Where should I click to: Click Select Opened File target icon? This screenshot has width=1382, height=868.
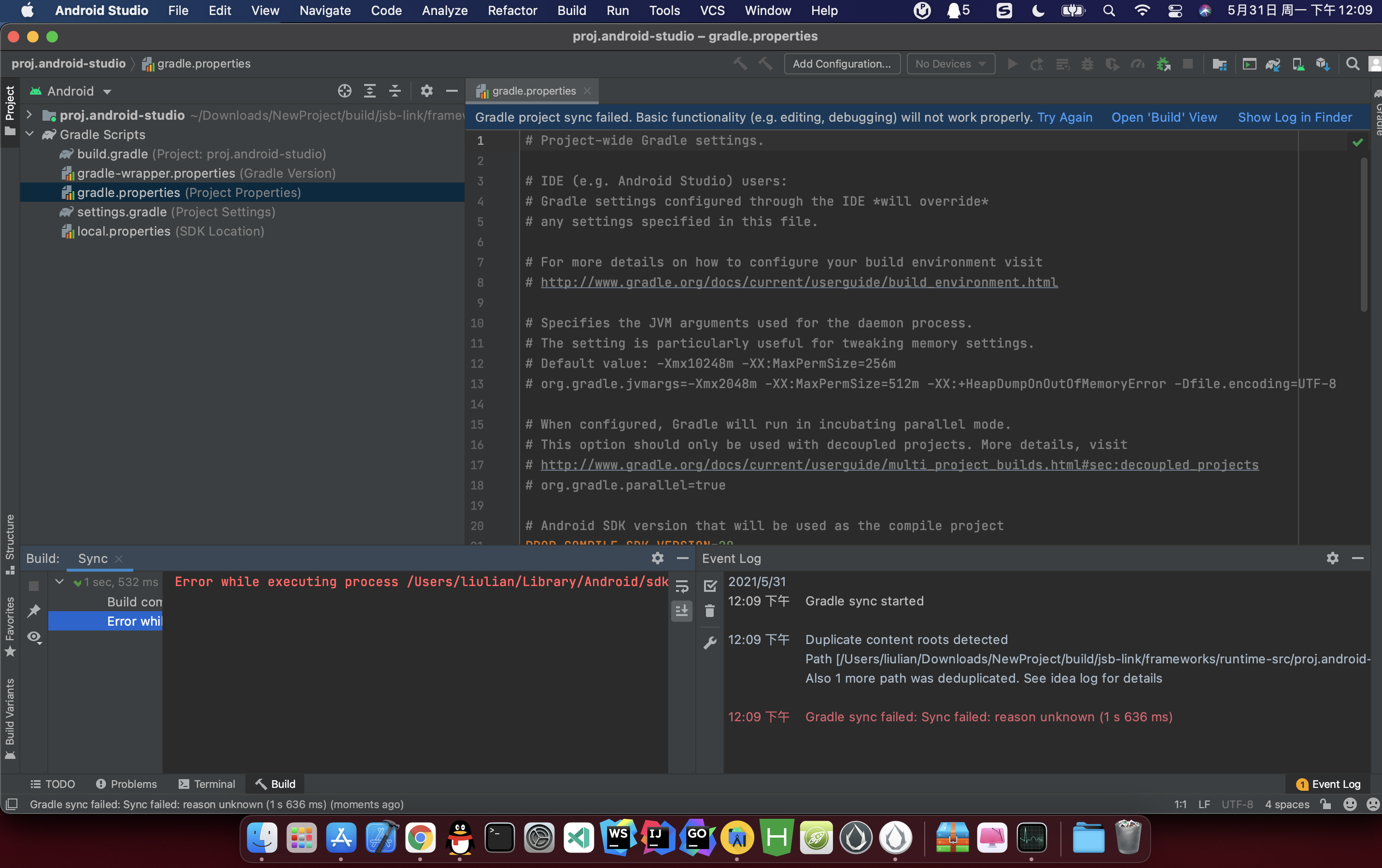344,91
